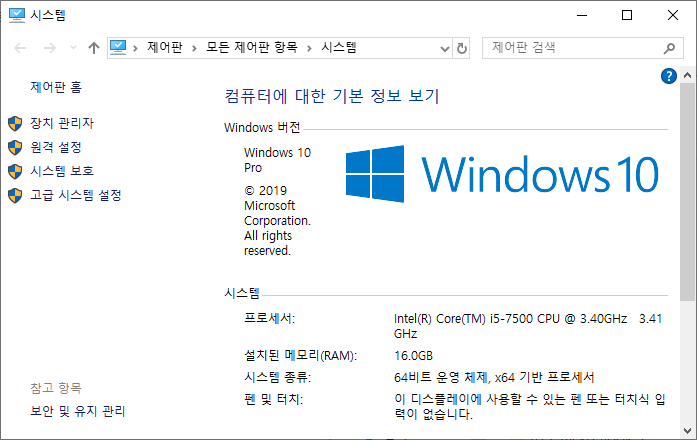Select 모든 제어판 항목 breadcrumb

[x=252, y=48]
